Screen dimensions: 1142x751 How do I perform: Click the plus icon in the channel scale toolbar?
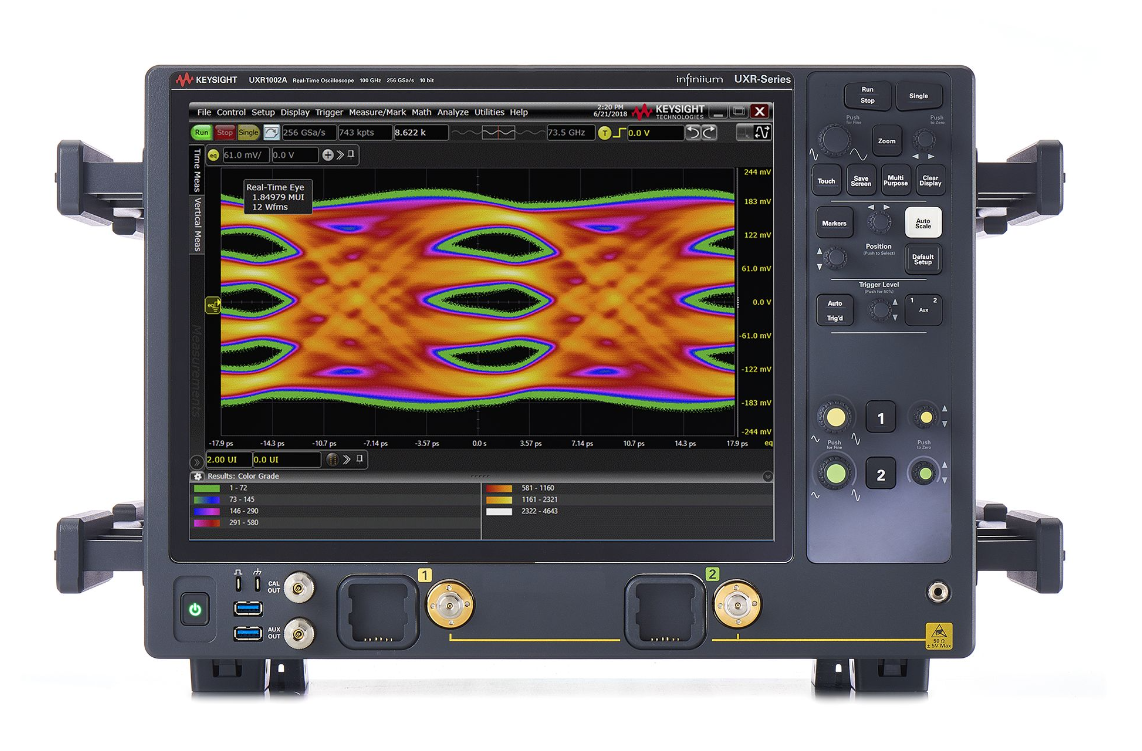tap(327, 155)
